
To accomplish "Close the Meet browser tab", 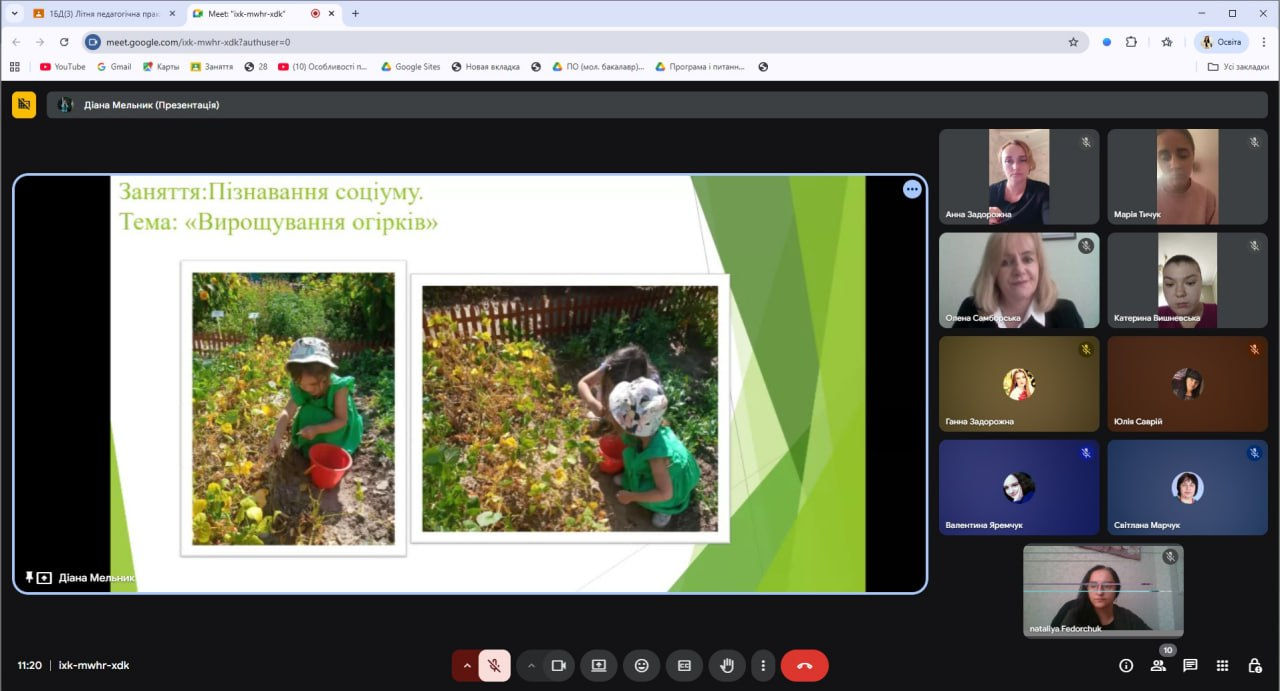I will [331, 14].
